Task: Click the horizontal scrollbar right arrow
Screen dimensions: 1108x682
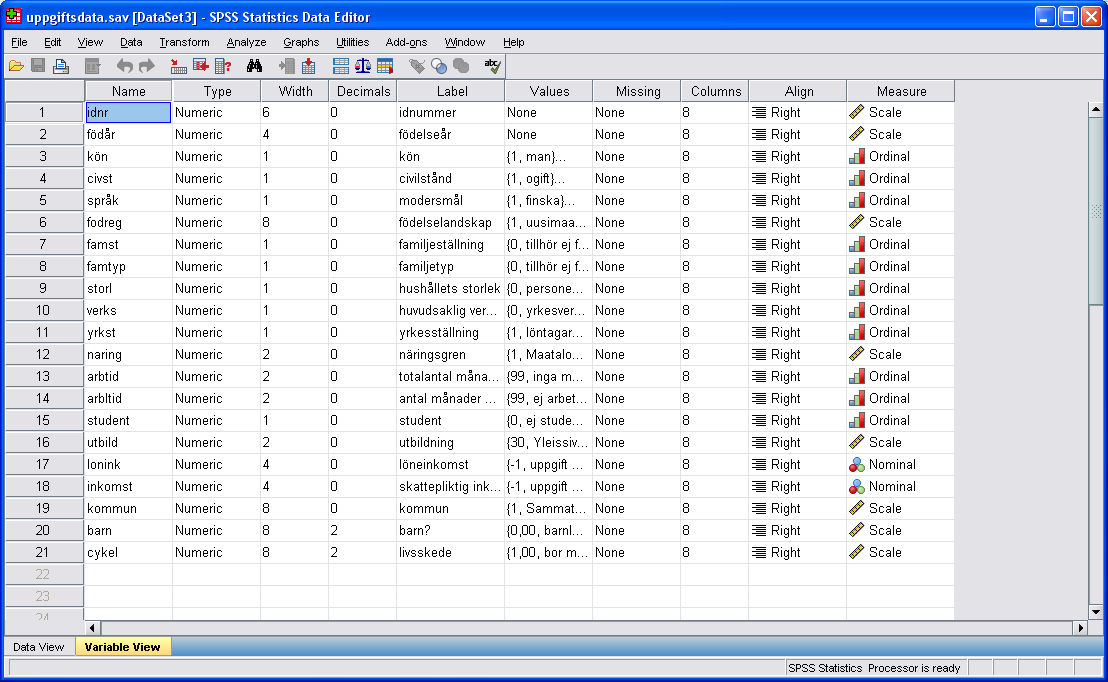Action: point(1080,628)
